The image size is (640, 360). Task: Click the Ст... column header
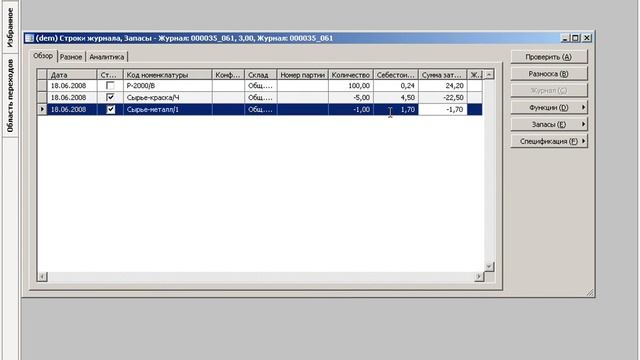click(x=110, y=75)
